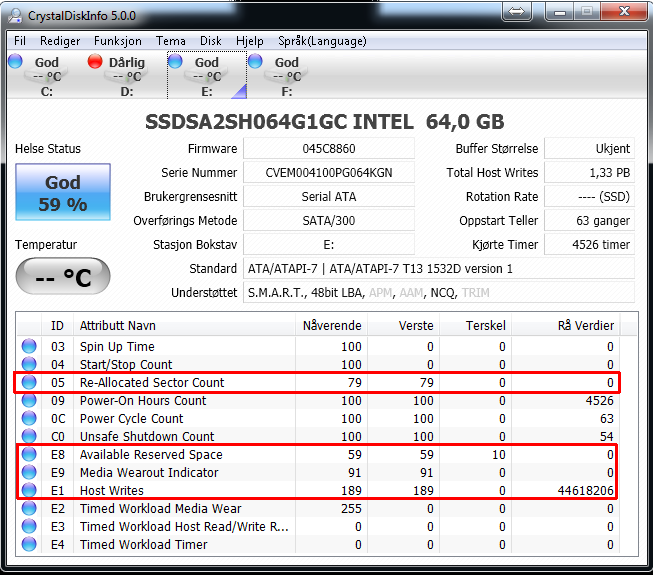Open the Tema menu
Image resolution: width=653 pixels, height=575 pixels.
(x=170, y=41)
